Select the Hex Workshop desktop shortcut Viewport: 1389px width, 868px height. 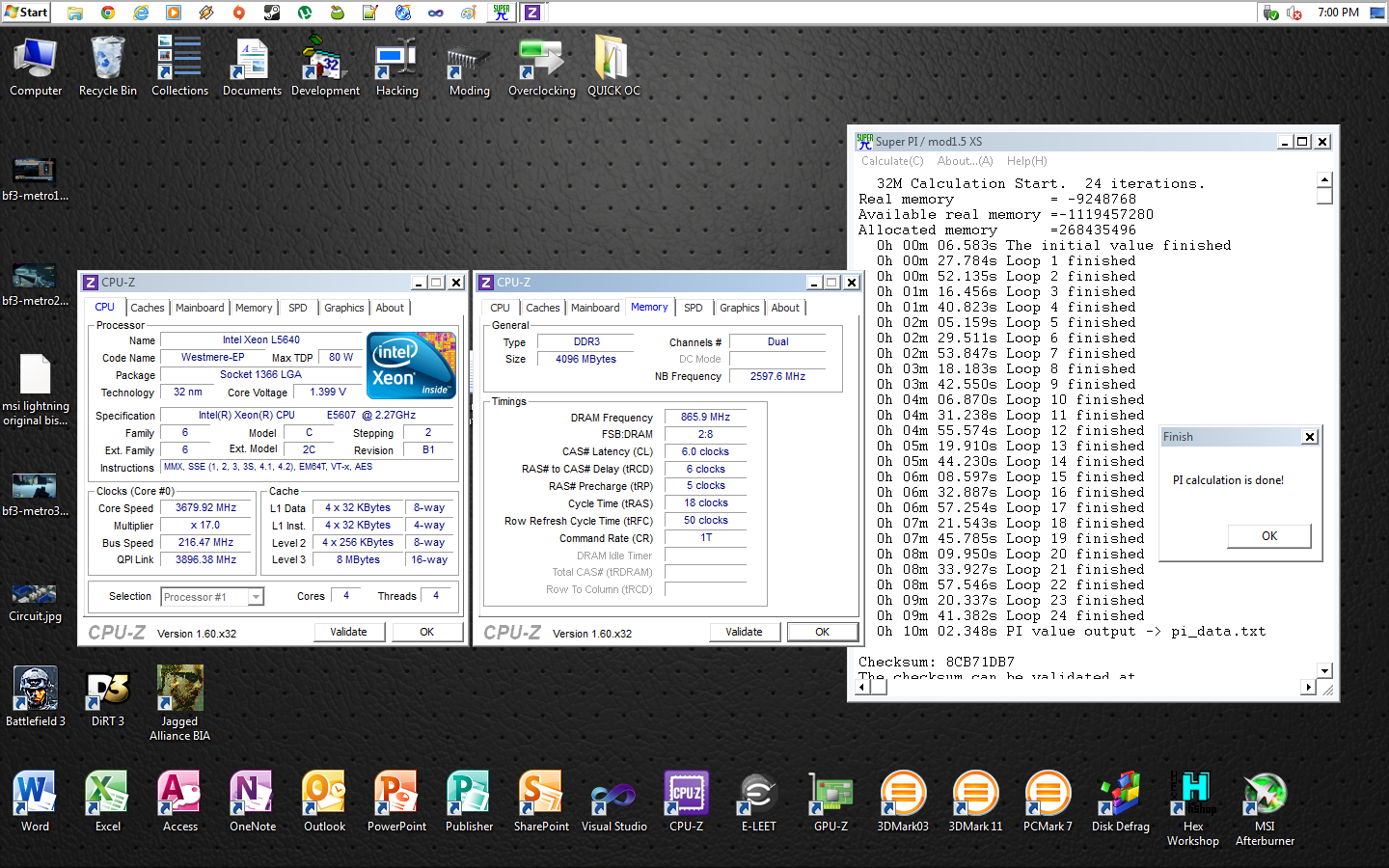(x=1193, y=808)
